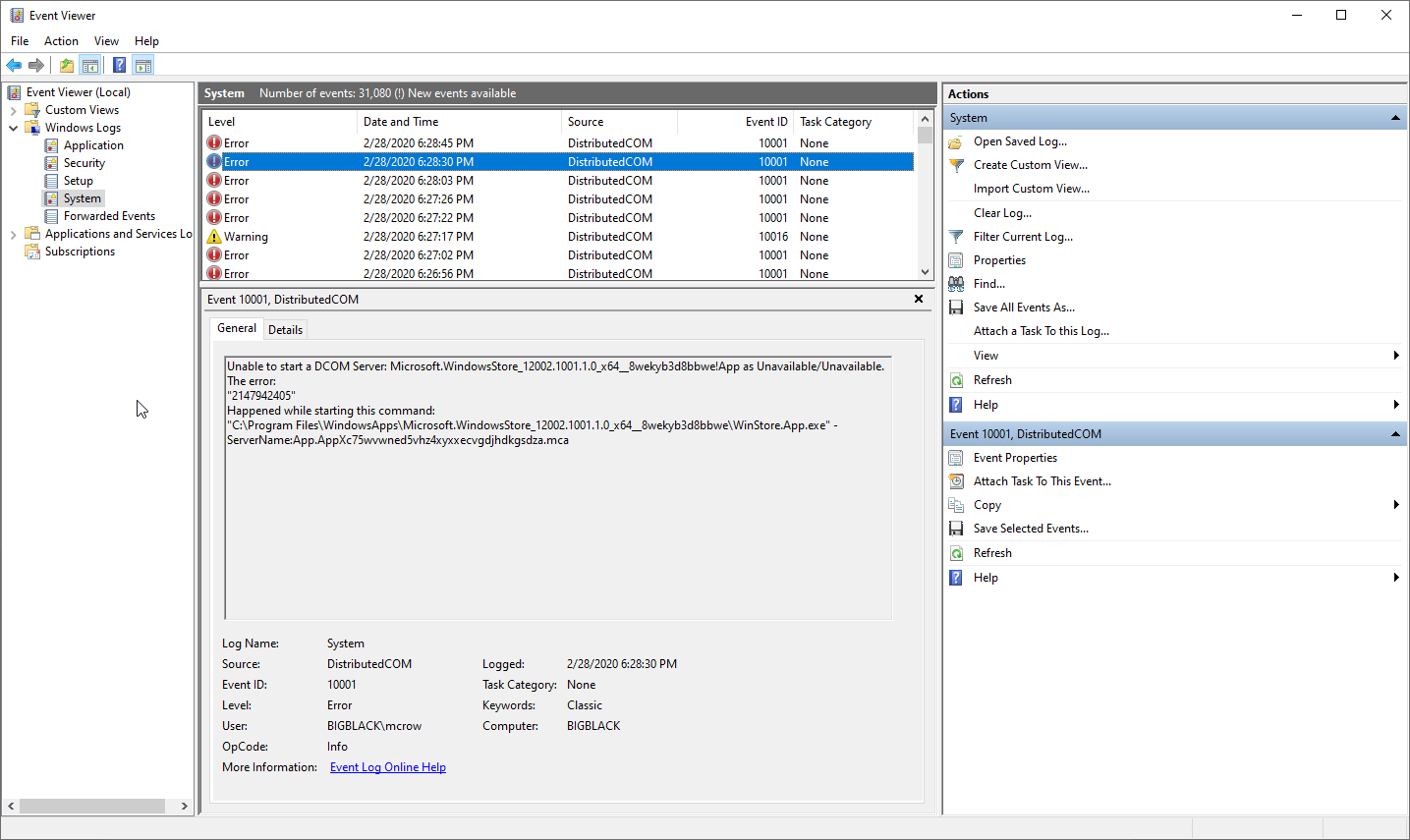Sort events by the Source column header

pos(619,122)
